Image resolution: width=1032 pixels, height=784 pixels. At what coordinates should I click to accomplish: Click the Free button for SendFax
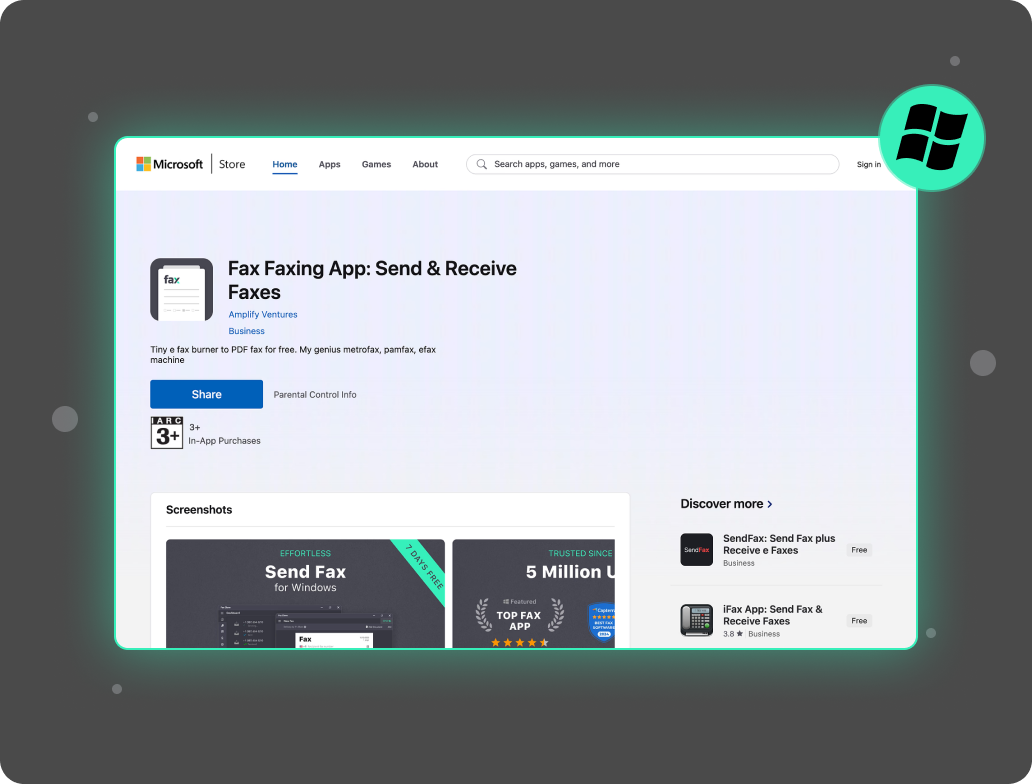(859, 550)
